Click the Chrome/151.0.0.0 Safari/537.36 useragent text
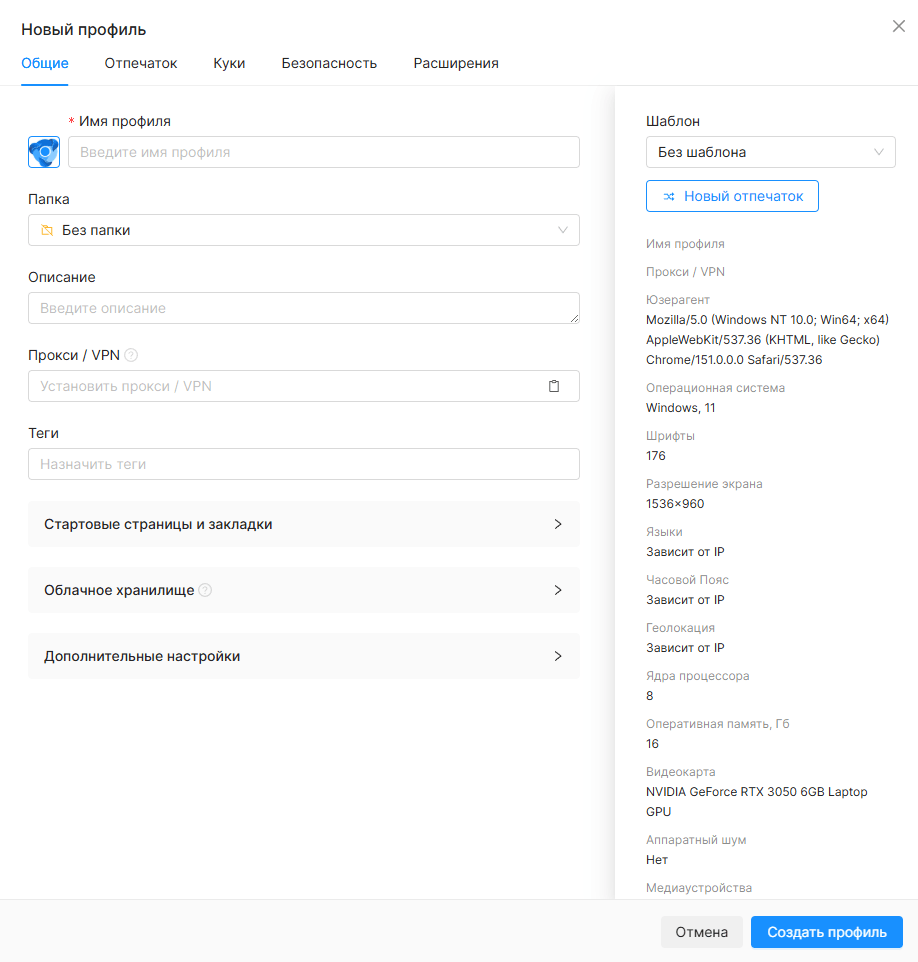 click(x=734, y=360)
